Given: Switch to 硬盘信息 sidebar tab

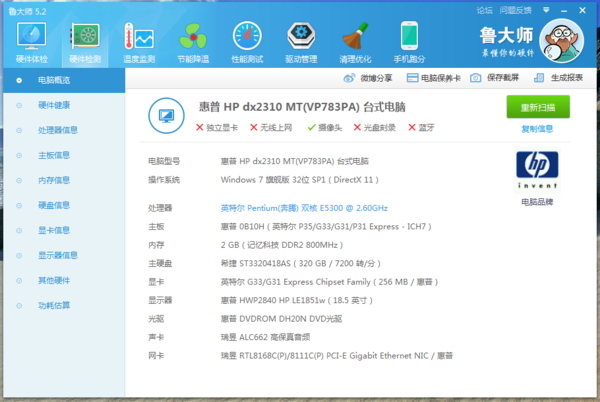Looking at the screenshot, I should tap(54, 205).
